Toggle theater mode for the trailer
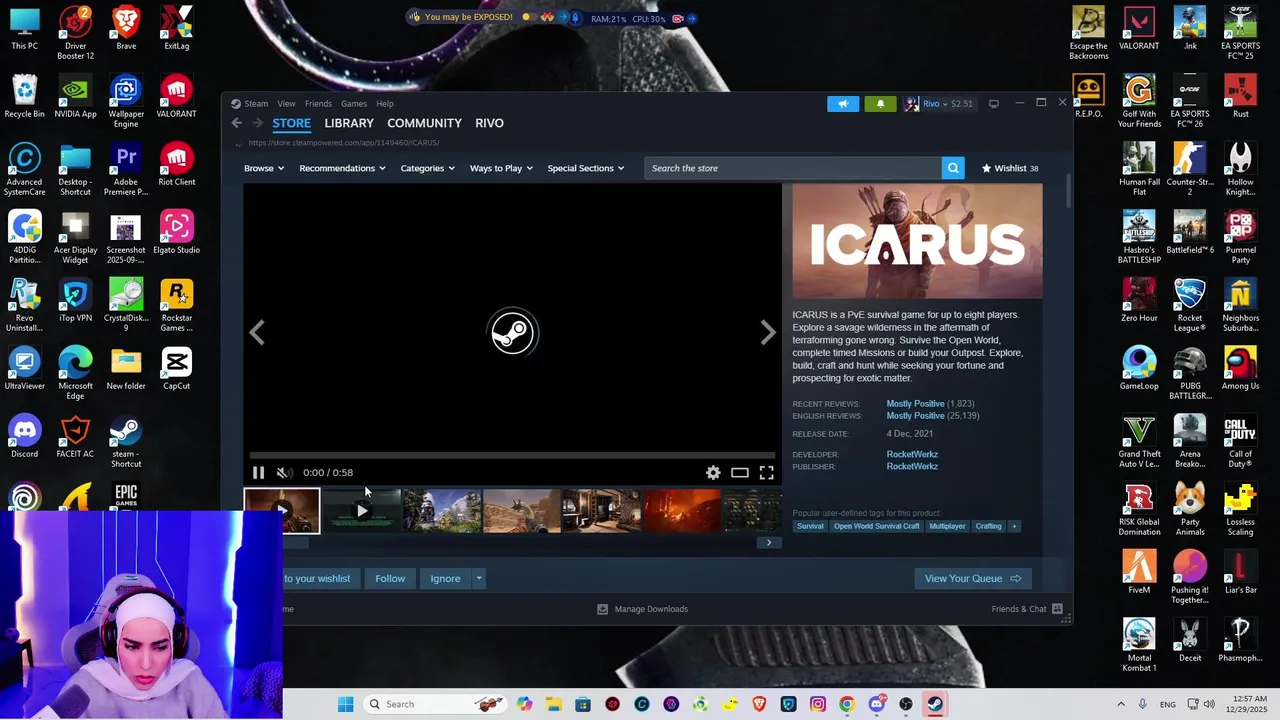1280x720 pixels. coord(740,473)
